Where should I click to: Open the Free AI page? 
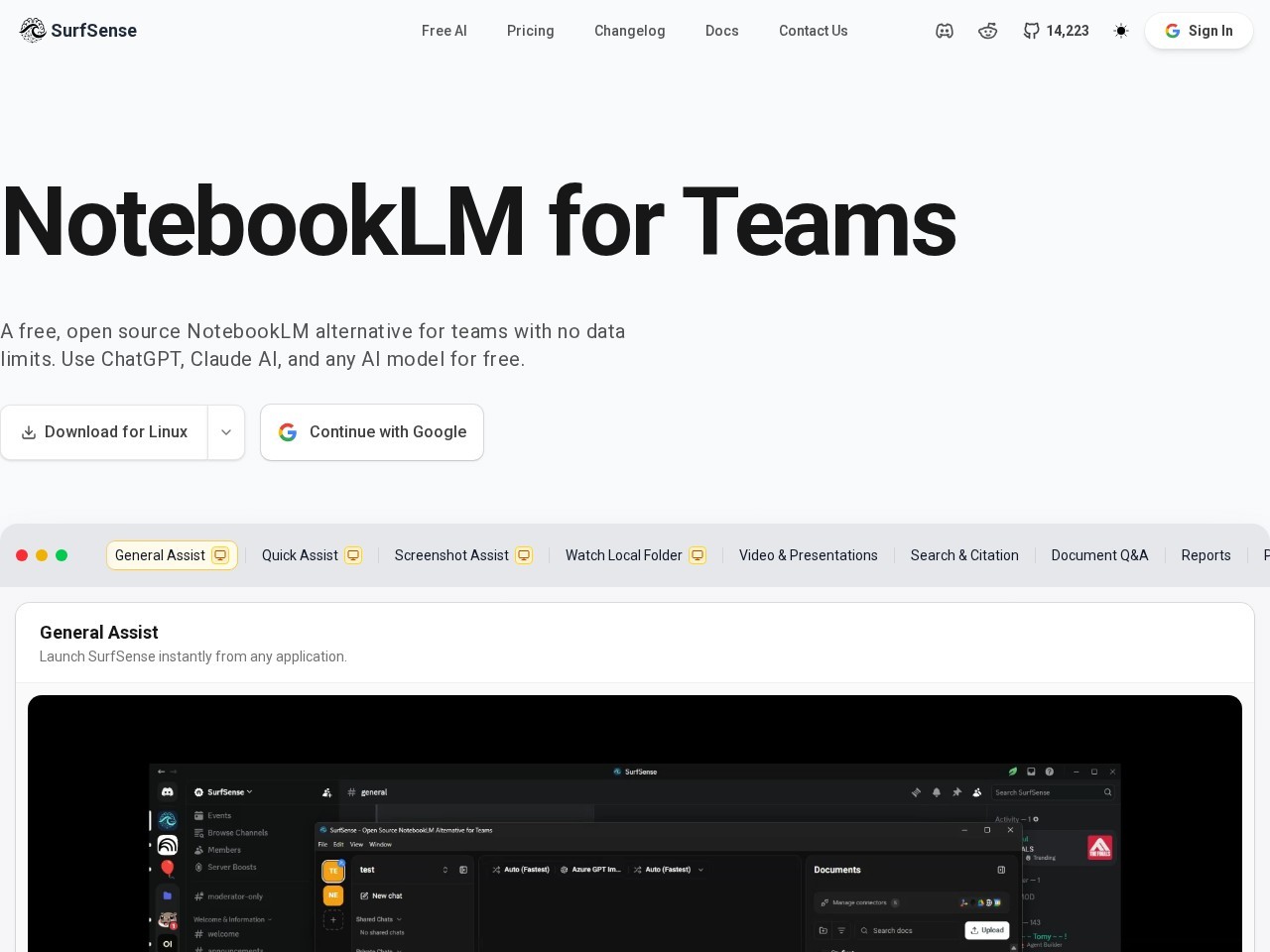point(444,31)
